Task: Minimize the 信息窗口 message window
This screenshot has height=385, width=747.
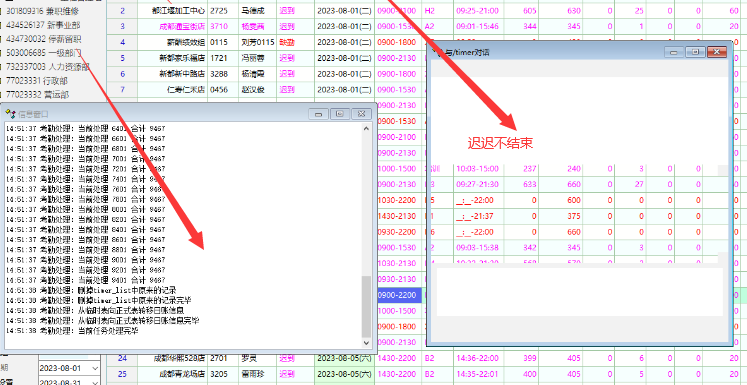Action: click(x=318, y=113)
